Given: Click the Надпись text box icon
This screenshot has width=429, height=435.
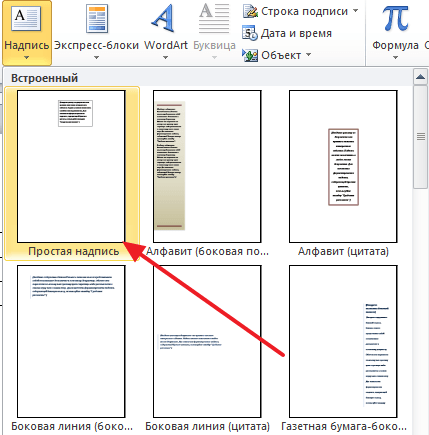Looking at the screenshot, I should point(26,19).
